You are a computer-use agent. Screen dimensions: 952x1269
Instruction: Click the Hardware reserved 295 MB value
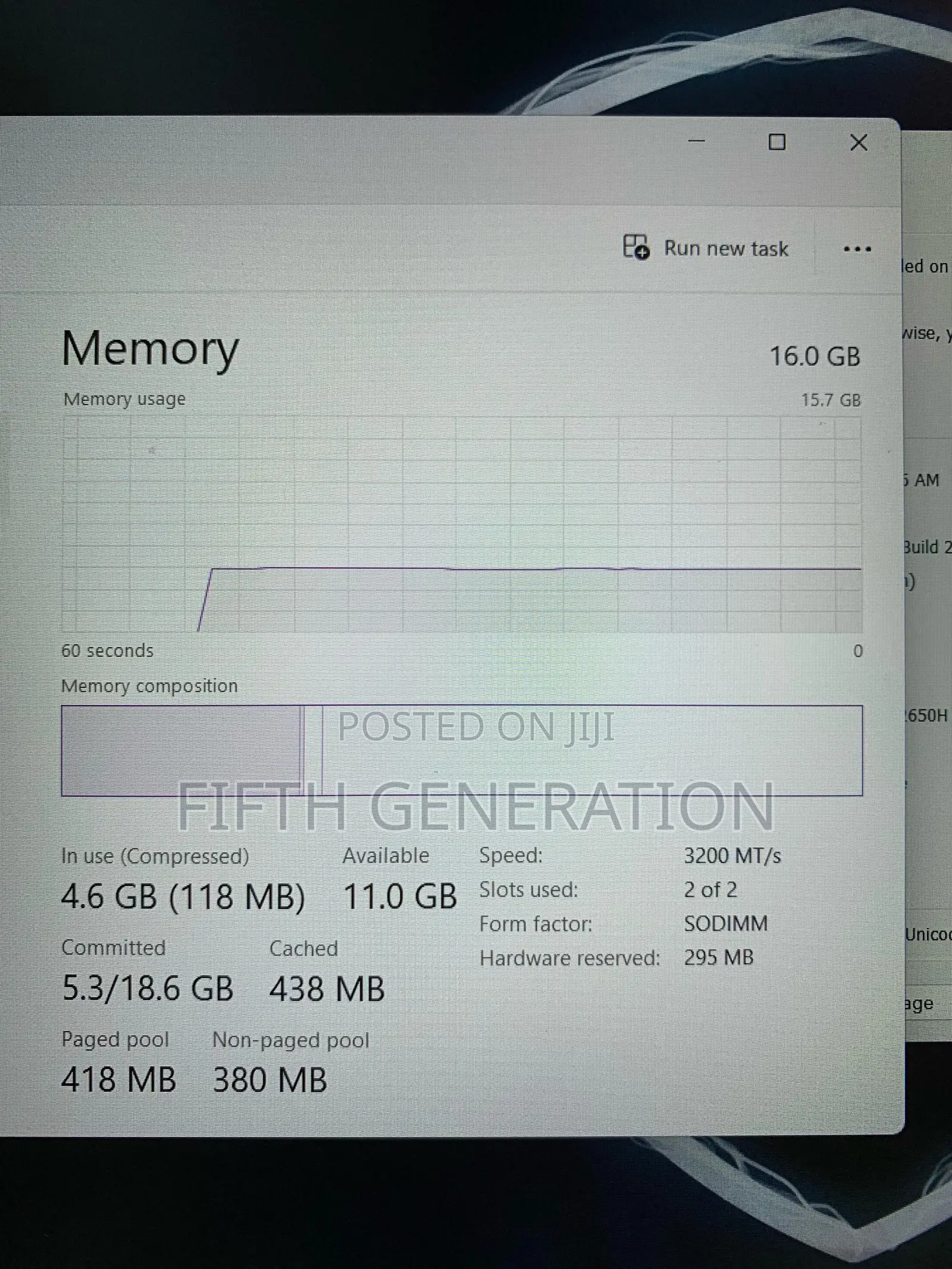pyautogui.click(x=718, y=957)
